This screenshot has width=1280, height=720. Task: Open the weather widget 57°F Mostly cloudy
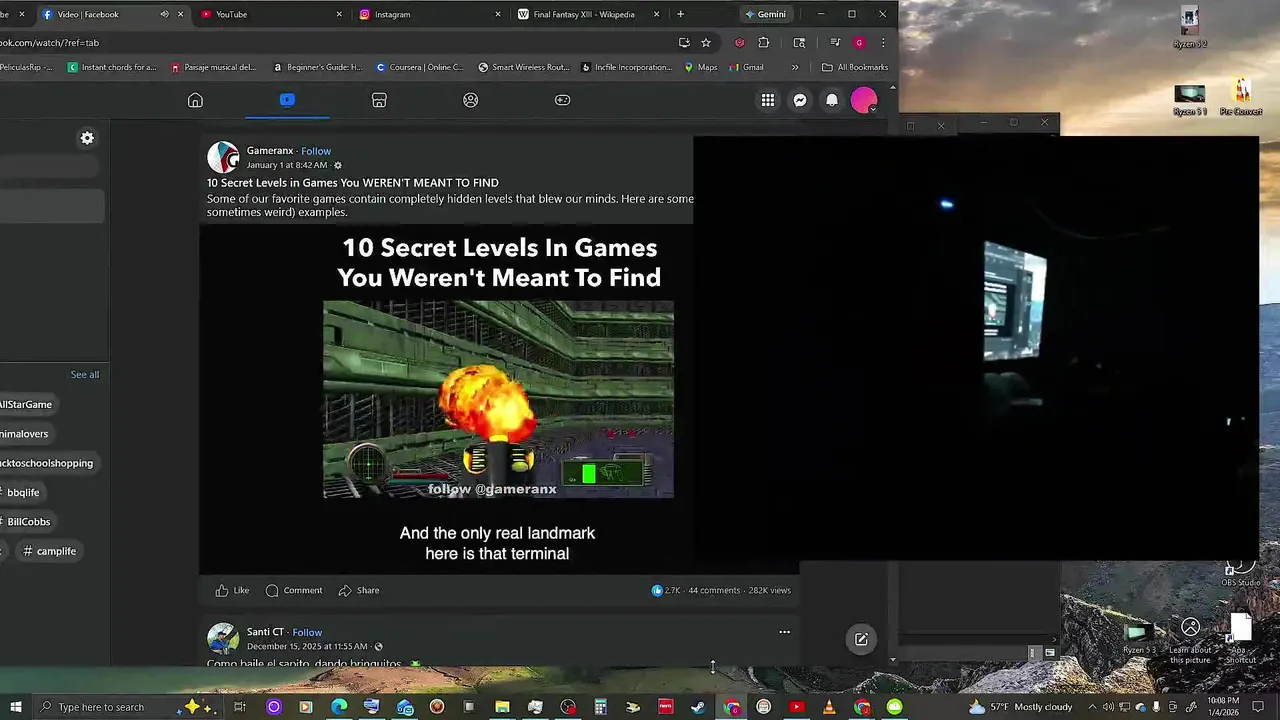(1020, 707)
